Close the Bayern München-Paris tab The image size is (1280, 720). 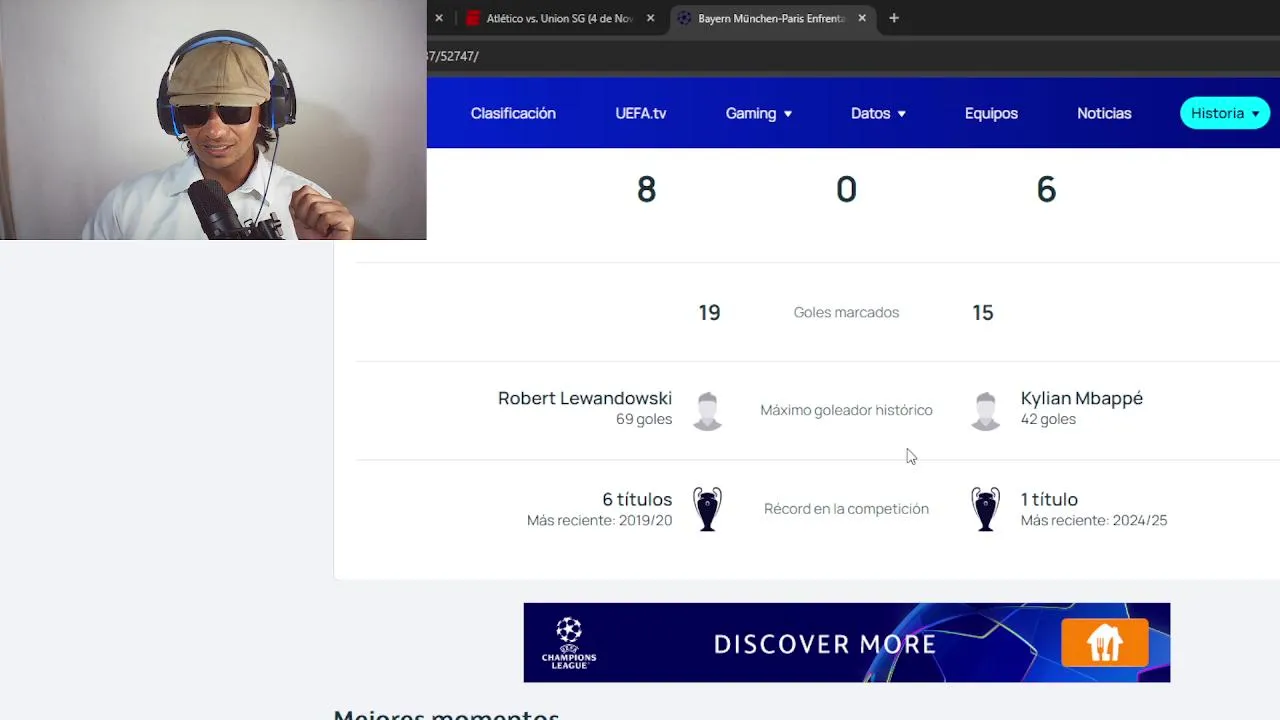pos(862,18)
